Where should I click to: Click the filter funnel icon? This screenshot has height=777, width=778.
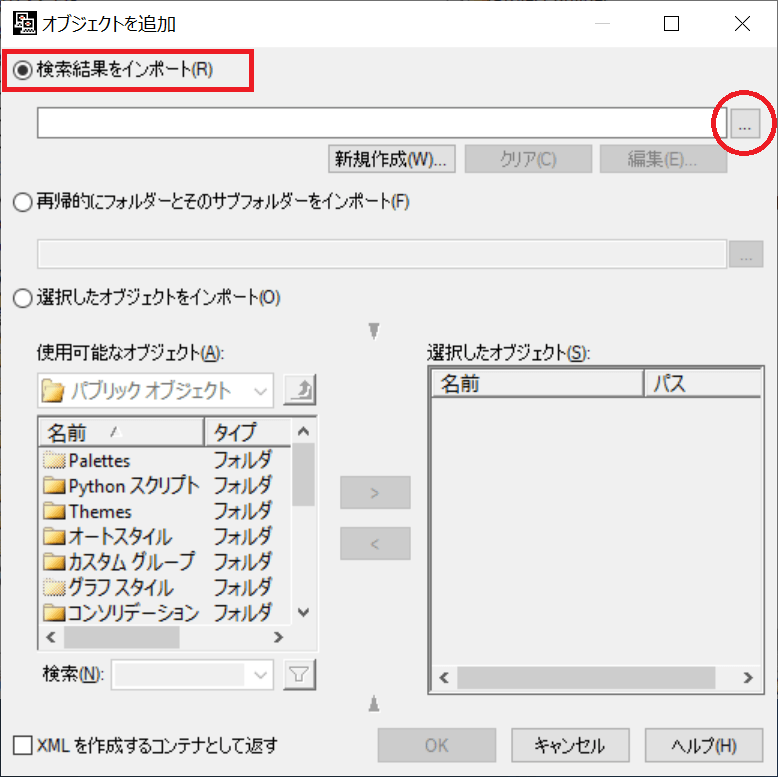coord(299,674)
